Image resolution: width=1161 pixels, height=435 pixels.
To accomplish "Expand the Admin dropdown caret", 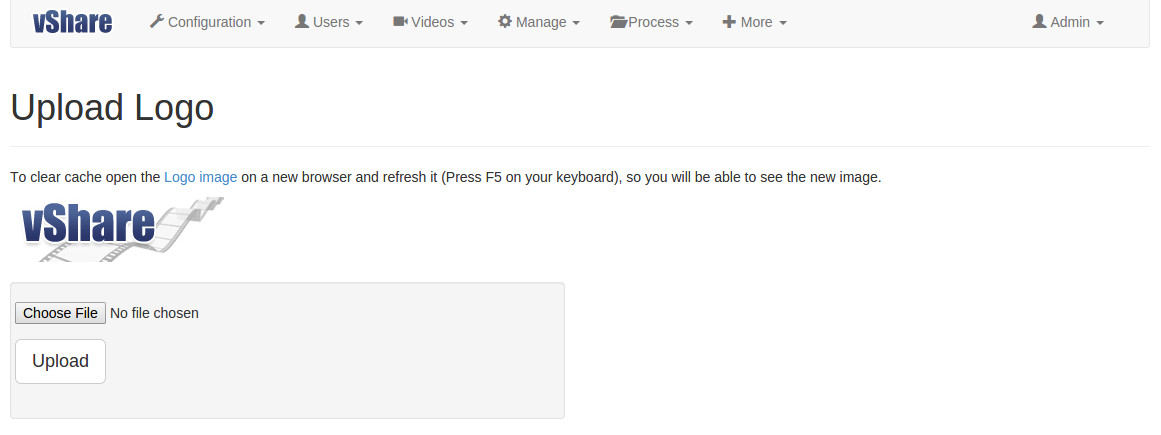I will 1100,24.
